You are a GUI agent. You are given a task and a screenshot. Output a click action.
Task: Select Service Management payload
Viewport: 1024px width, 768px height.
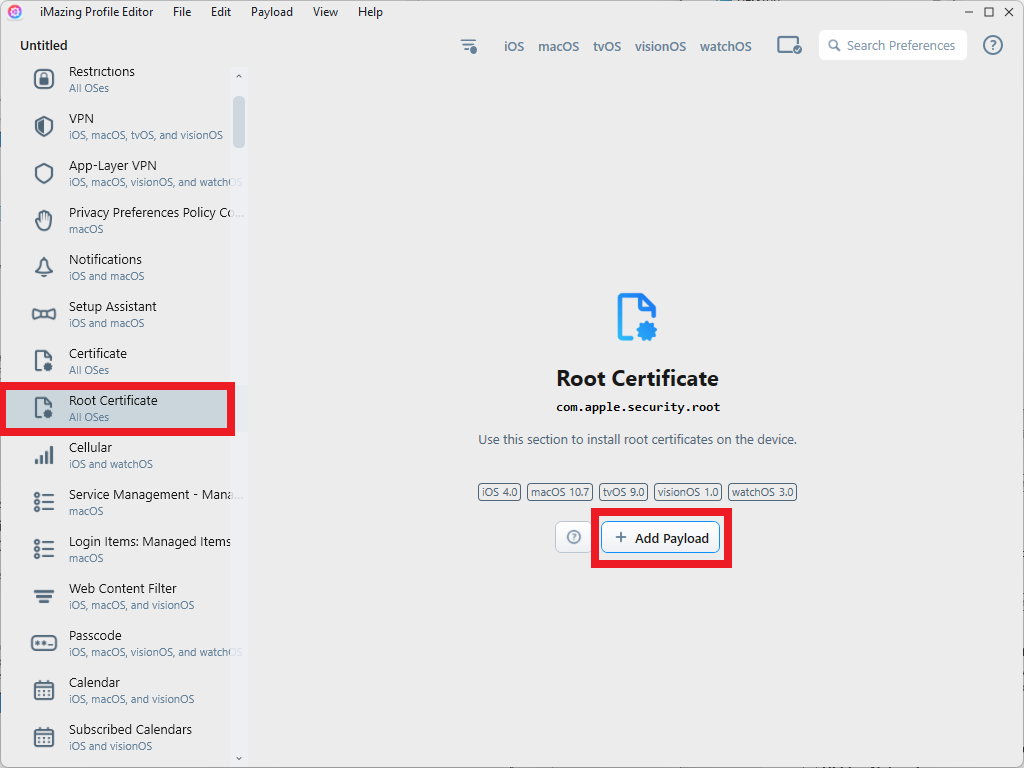(118, 502)
